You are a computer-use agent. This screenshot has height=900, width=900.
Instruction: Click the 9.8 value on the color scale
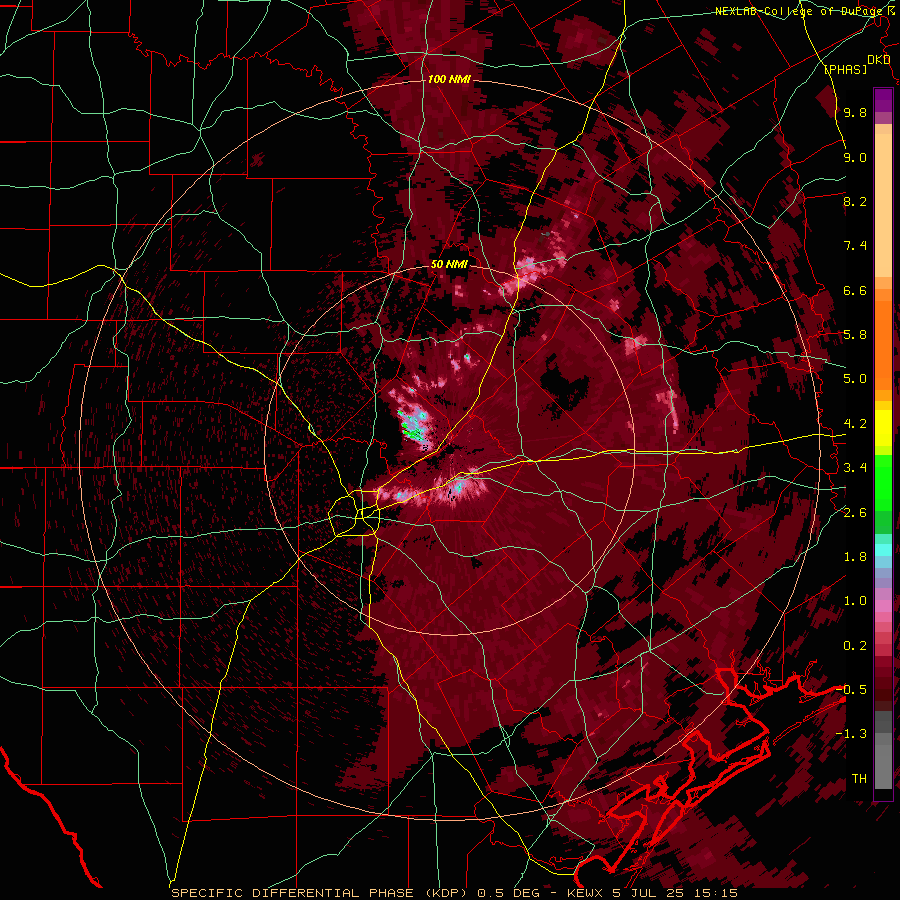coord(855,113)
